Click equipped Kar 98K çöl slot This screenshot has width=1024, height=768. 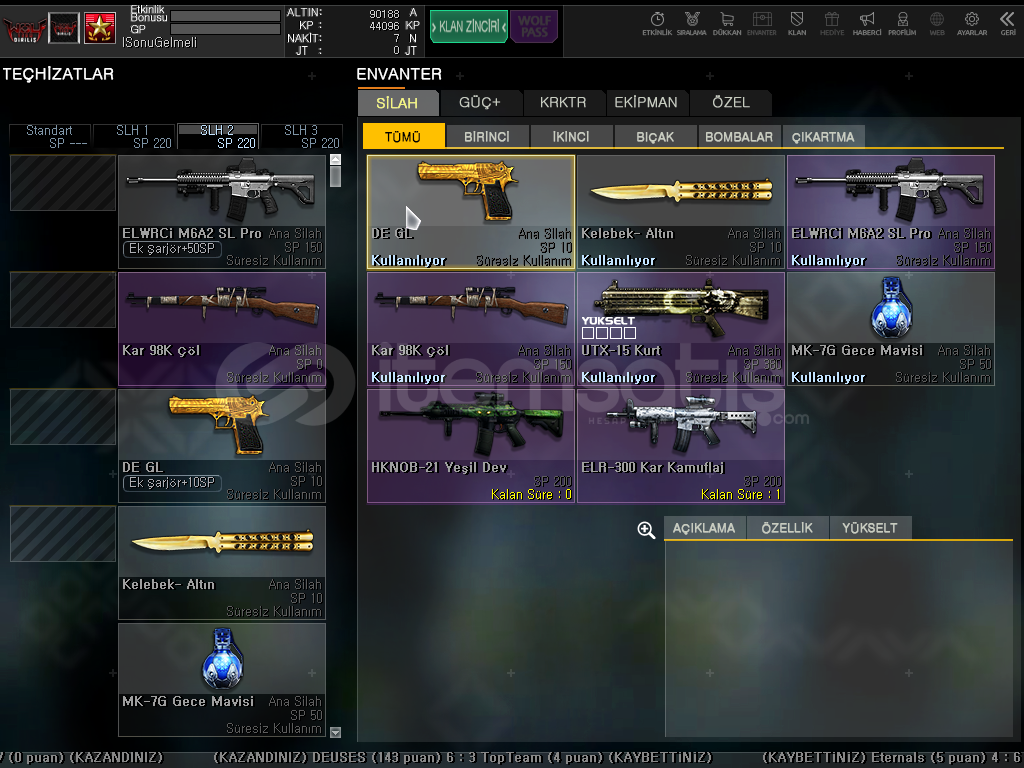coord(222,329)
